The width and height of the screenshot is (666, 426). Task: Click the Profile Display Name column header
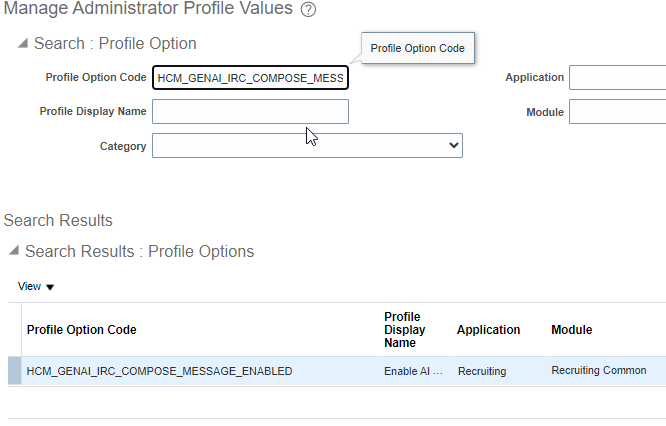[x=405, y=330]
